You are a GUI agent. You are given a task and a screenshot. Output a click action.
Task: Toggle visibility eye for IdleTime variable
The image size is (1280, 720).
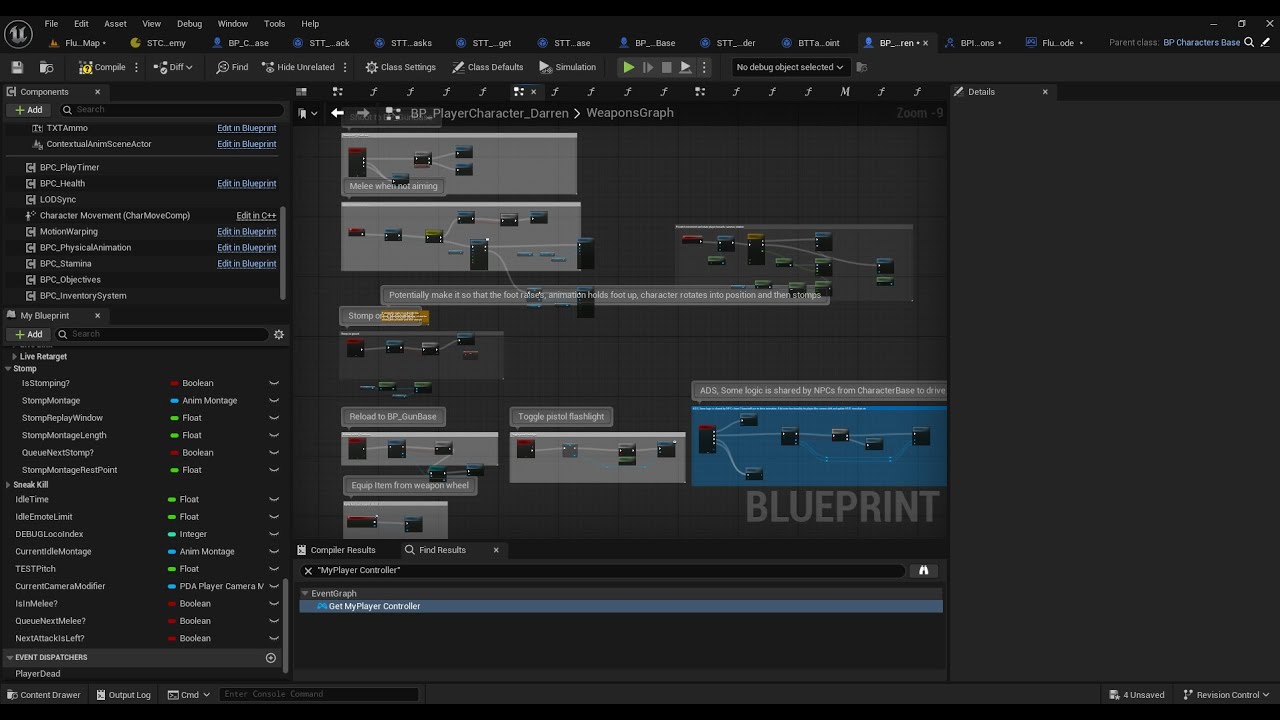point(274,499)
